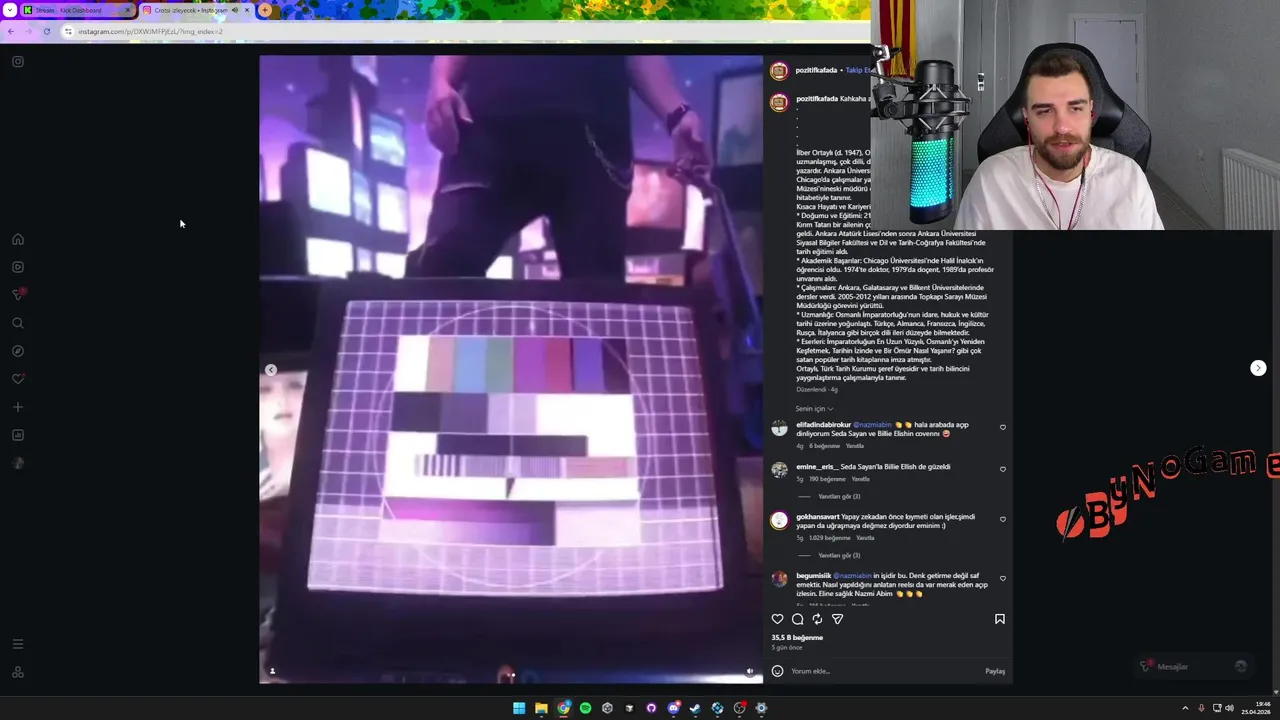This screenshot has width=1280, height=720.
Task: View tagged people icon on the video
Action: [x=272, y=671]
